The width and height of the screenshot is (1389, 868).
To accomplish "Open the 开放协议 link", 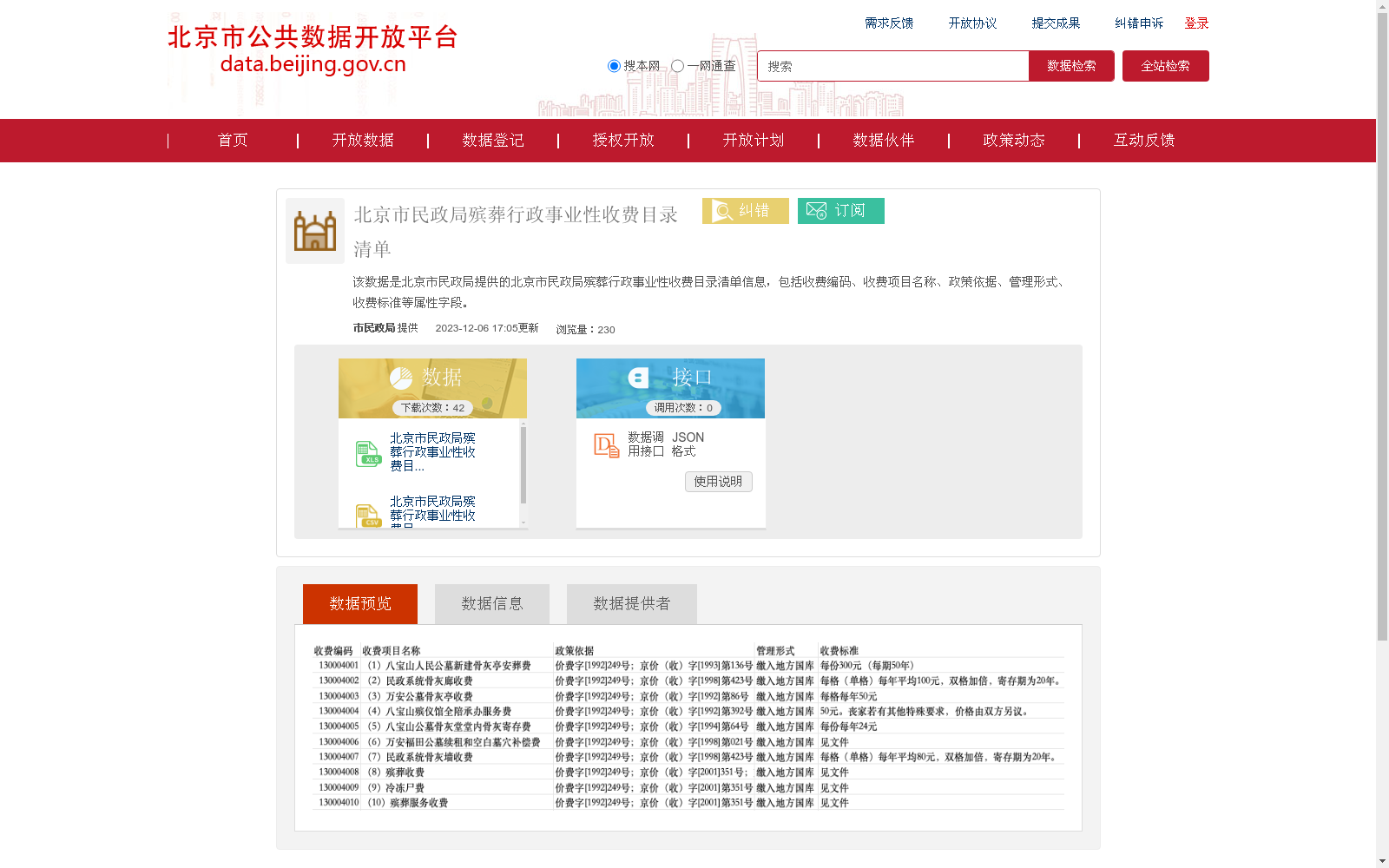I will point(972,23).
